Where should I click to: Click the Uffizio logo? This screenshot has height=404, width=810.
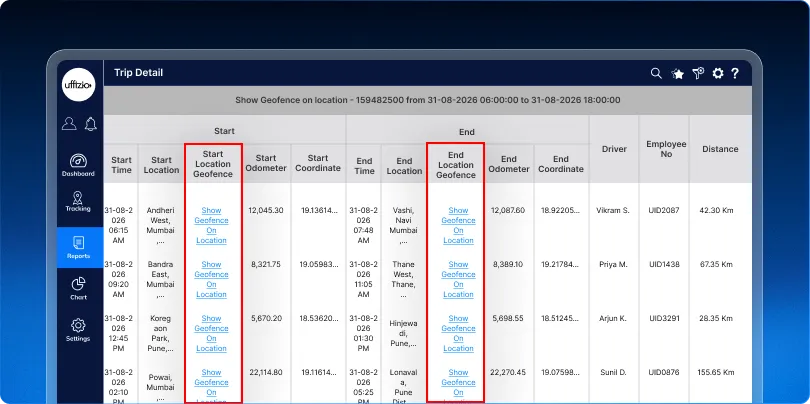[79, 85]
